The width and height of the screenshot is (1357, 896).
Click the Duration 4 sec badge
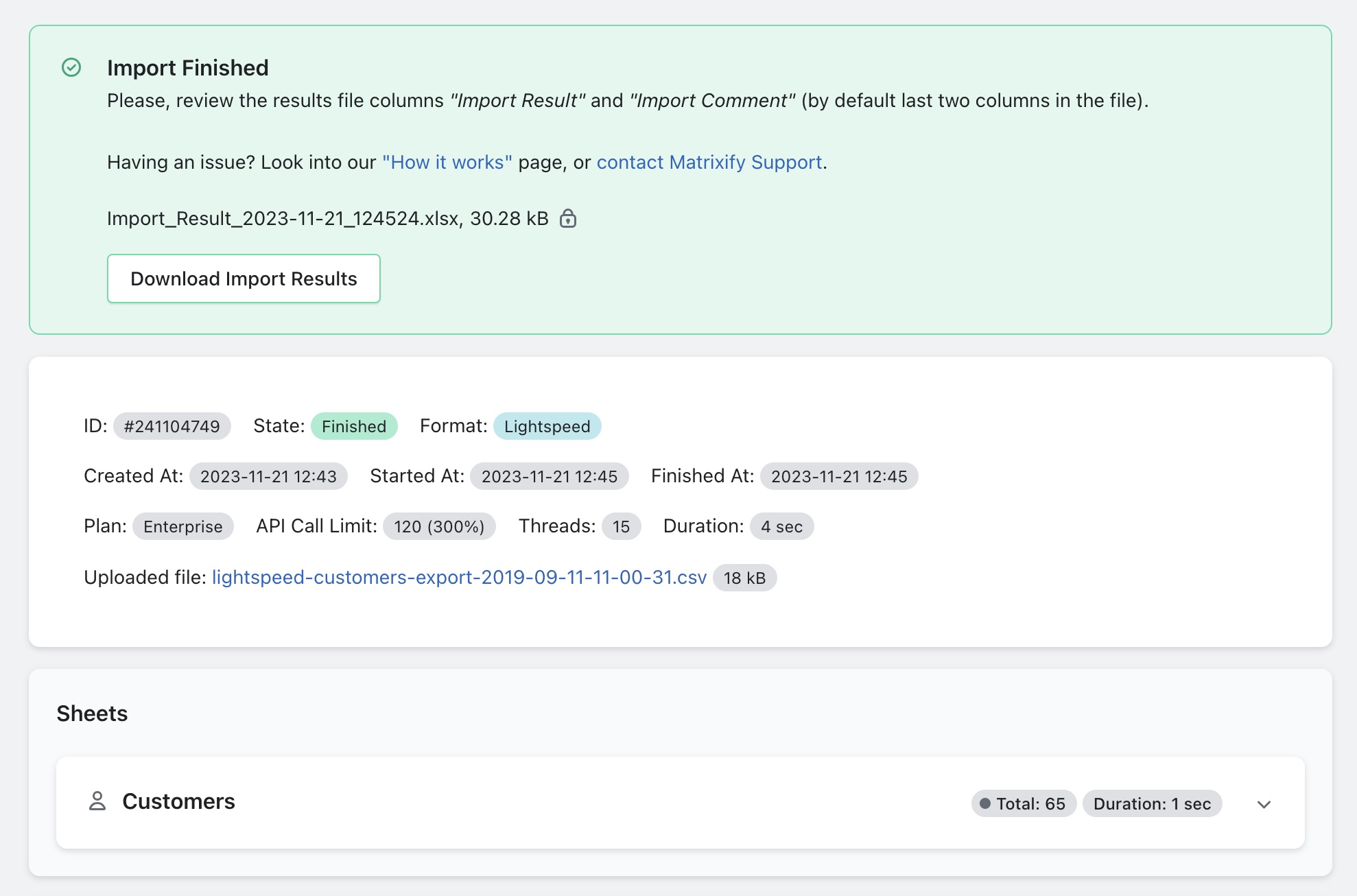(x=781, y=526)
